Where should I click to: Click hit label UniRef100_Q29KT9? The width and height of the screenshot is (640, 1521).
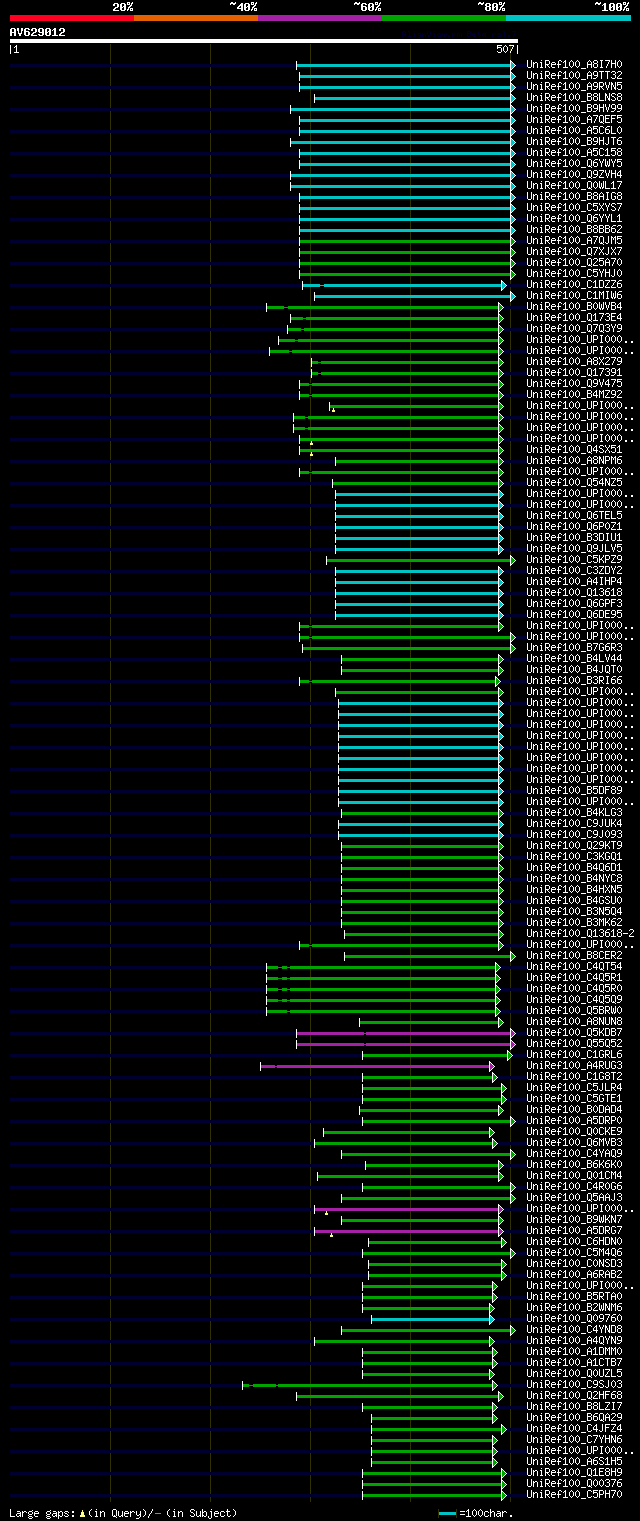click(x=574, y=846)
